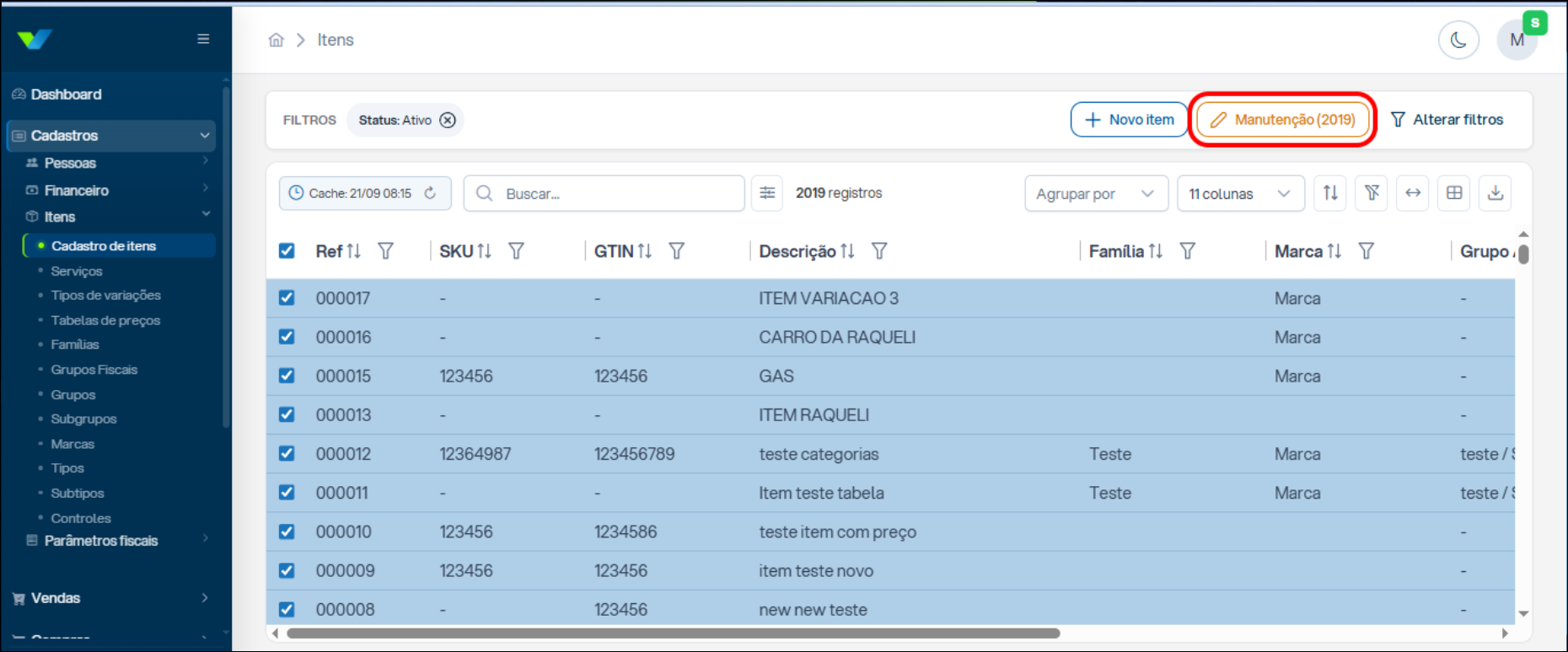Click the home breadcrumb icon
This screenshot has height=652, width=1568.
276,40
